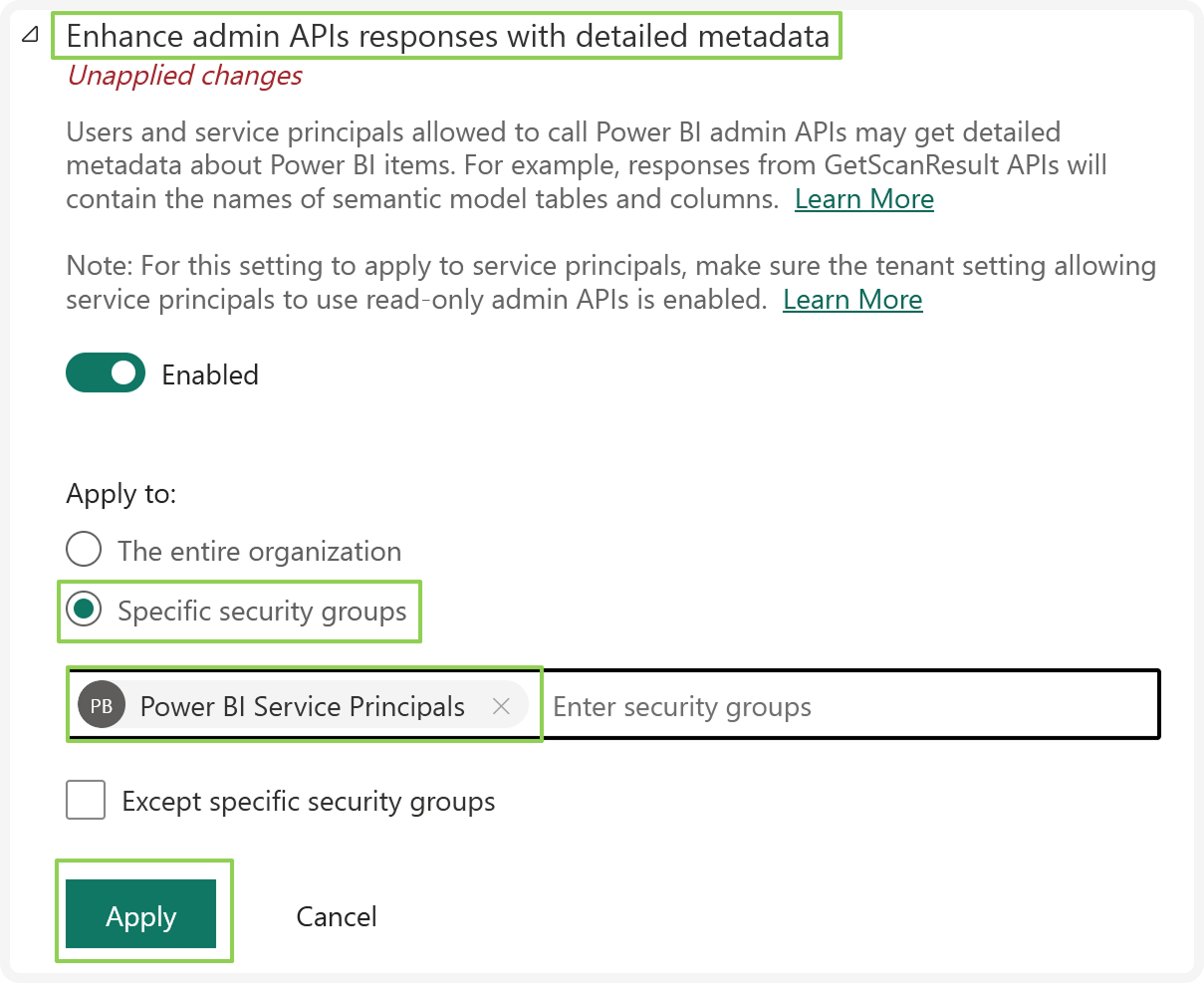Click the Specific security groups label text

(x=262, y=612)
